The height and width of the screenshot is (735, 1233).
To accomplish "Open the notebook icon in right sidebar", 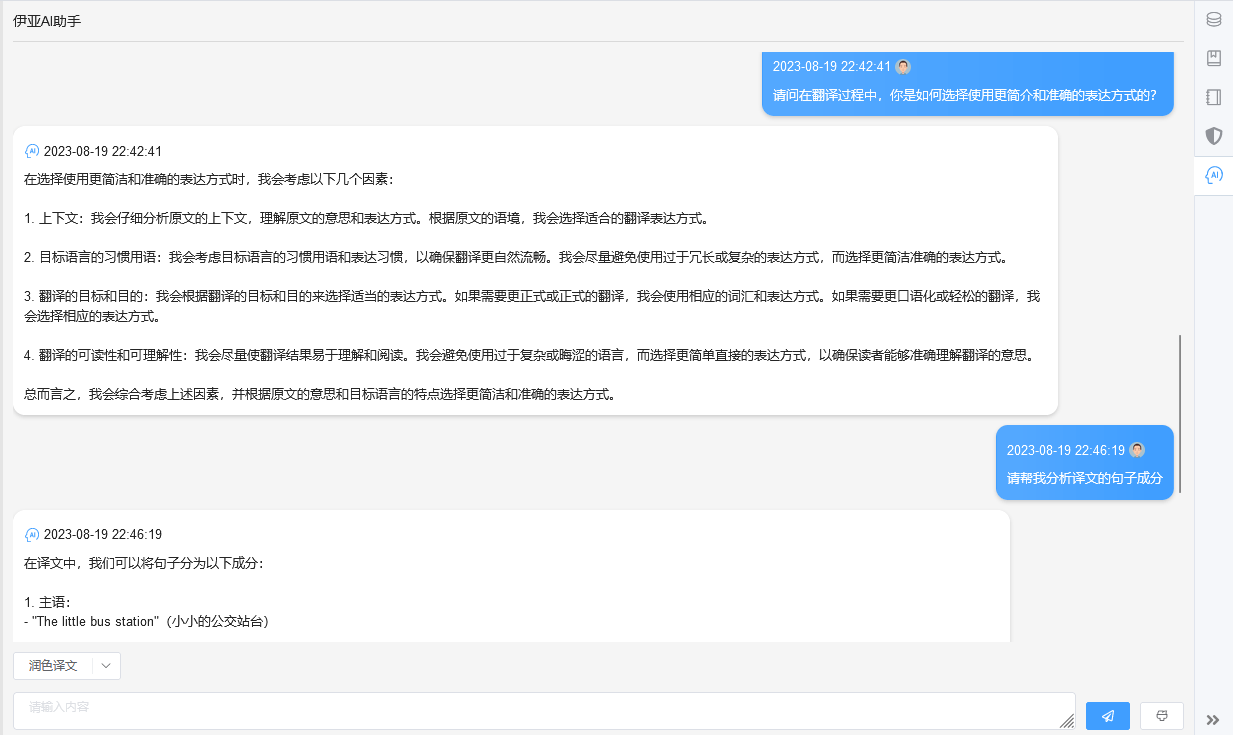I will tap(1214, 97).
